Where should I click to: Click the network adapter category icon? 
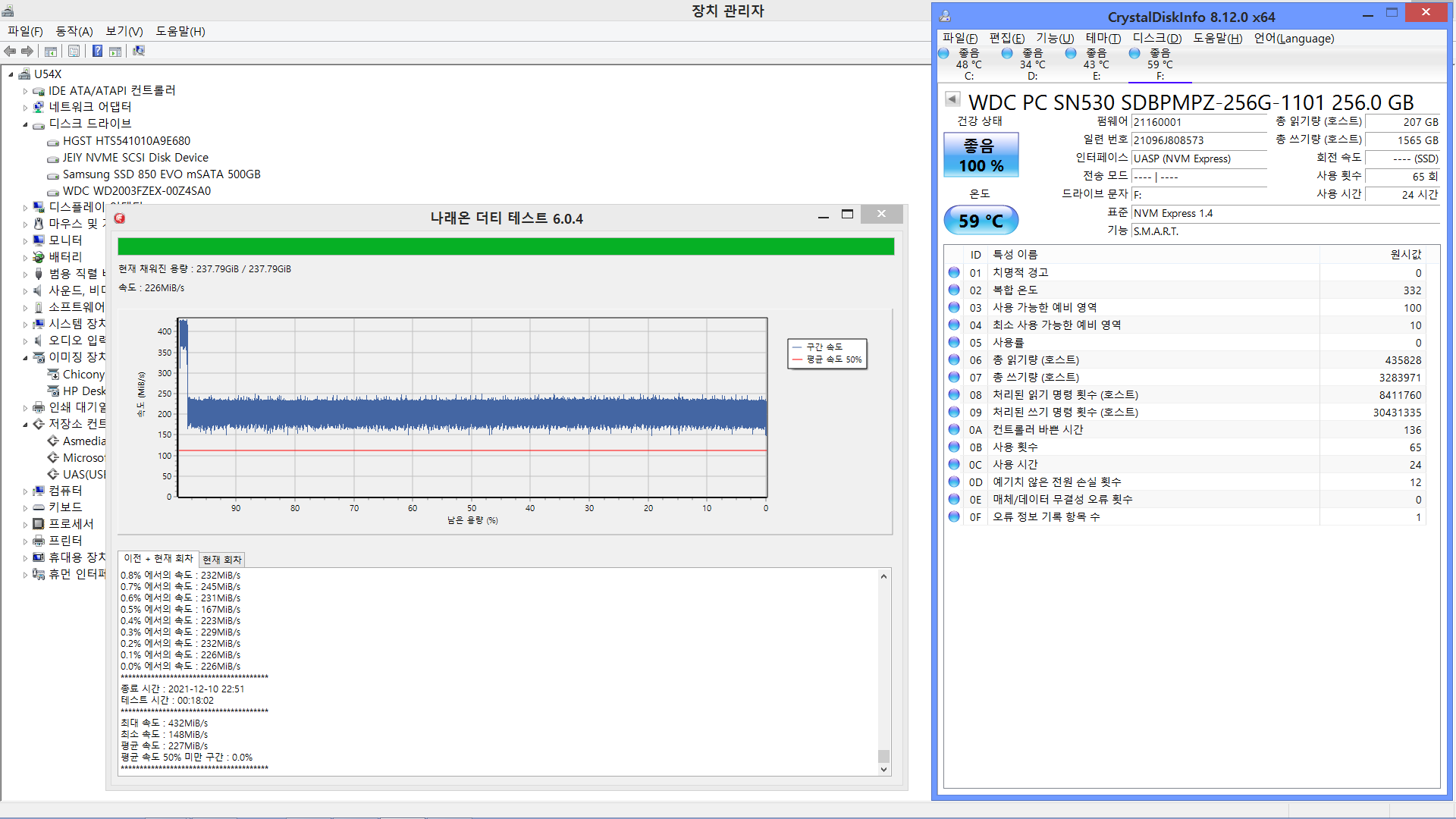click(39, 107)
